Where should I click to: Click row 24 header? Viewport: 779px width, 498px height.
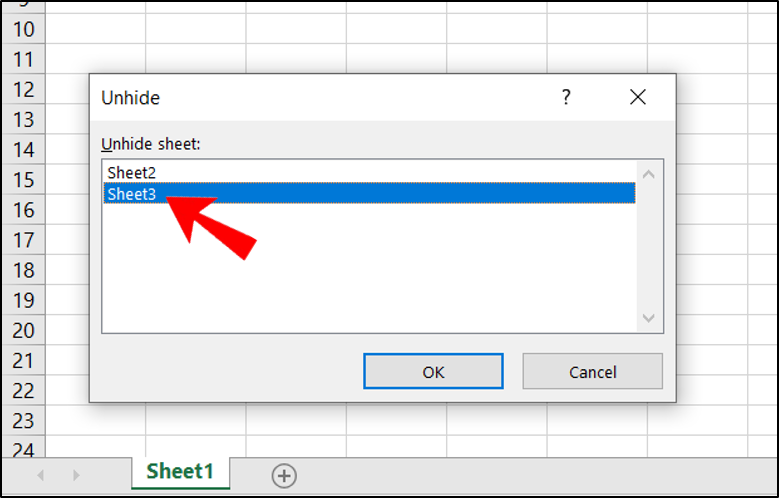tap(22, 447)
